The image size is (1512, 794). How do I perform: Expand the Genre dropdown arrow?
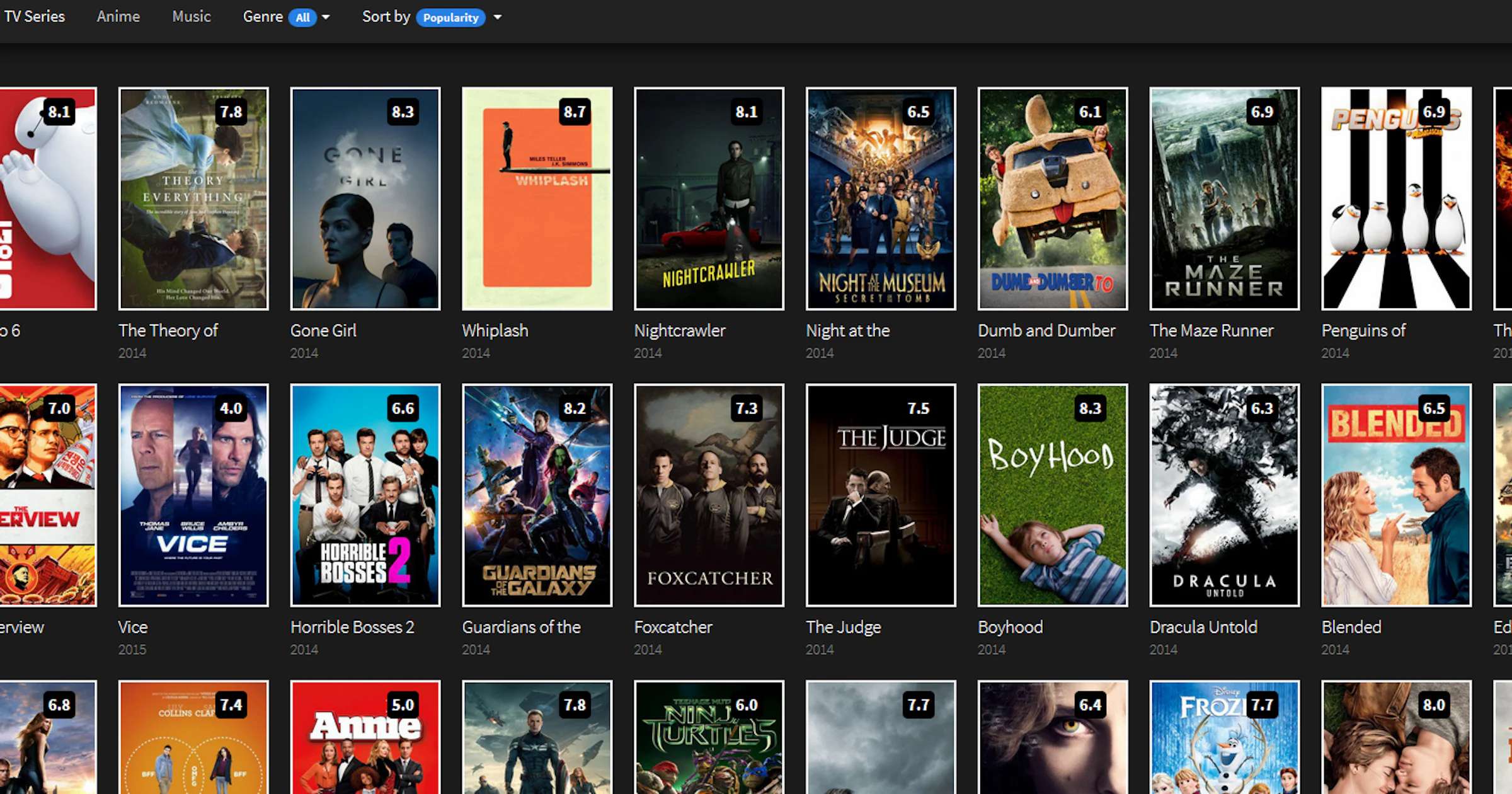click(326, 18)
